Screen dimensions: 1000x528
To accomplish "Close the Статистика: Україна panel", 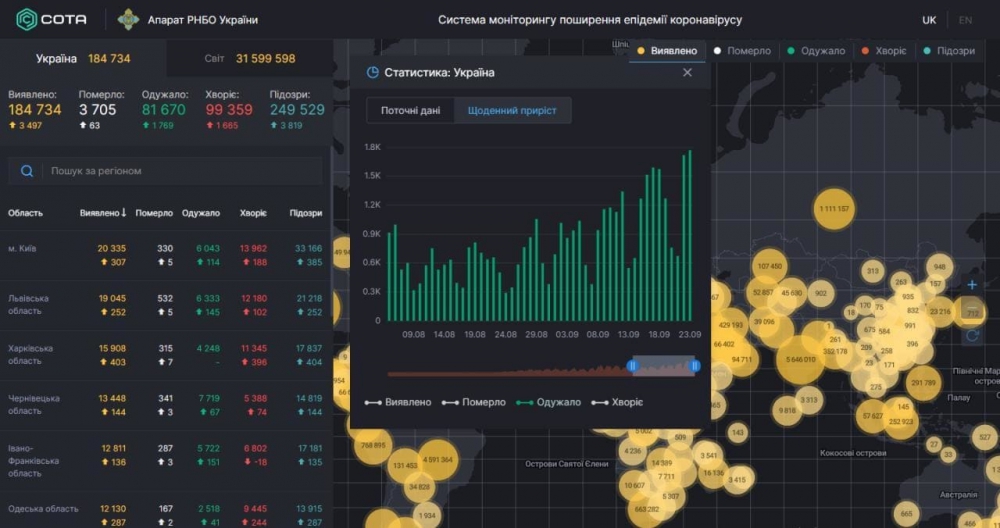I will [687, 72].
